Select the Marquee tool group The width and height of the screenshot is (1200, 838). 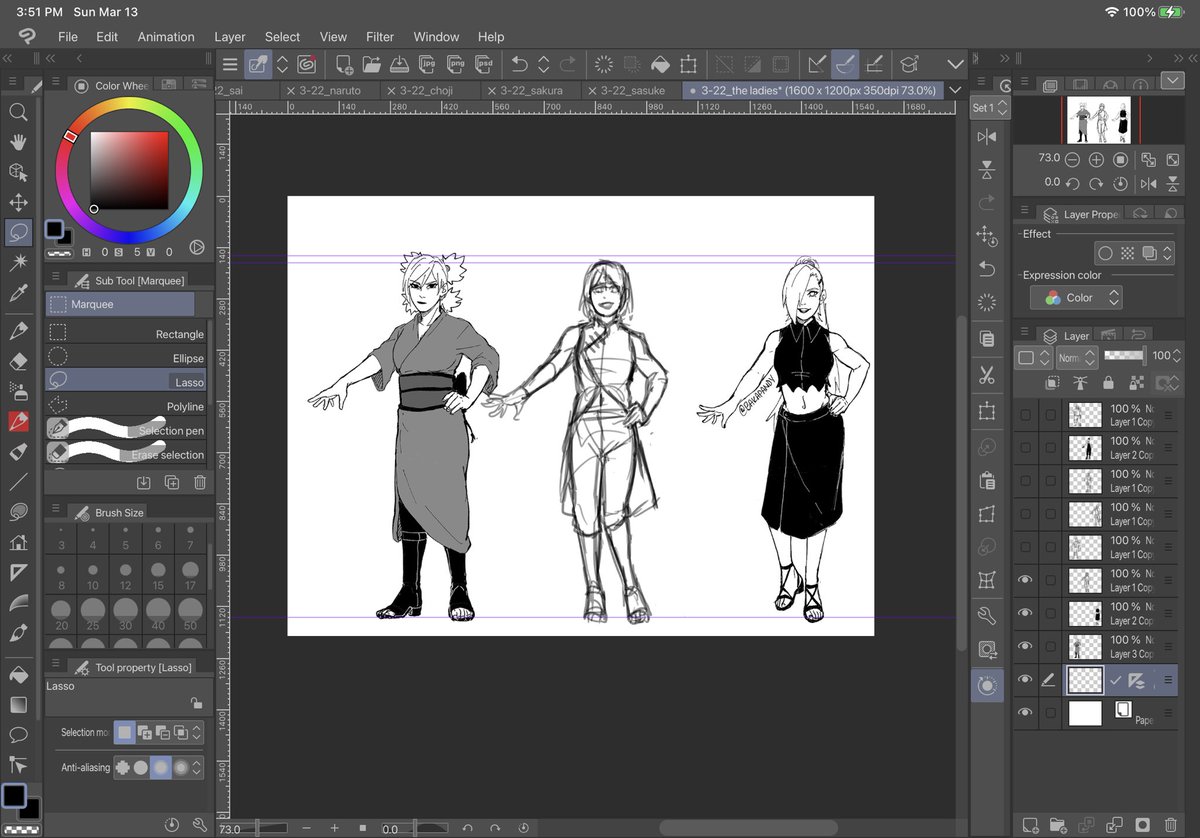coord(120,304)
